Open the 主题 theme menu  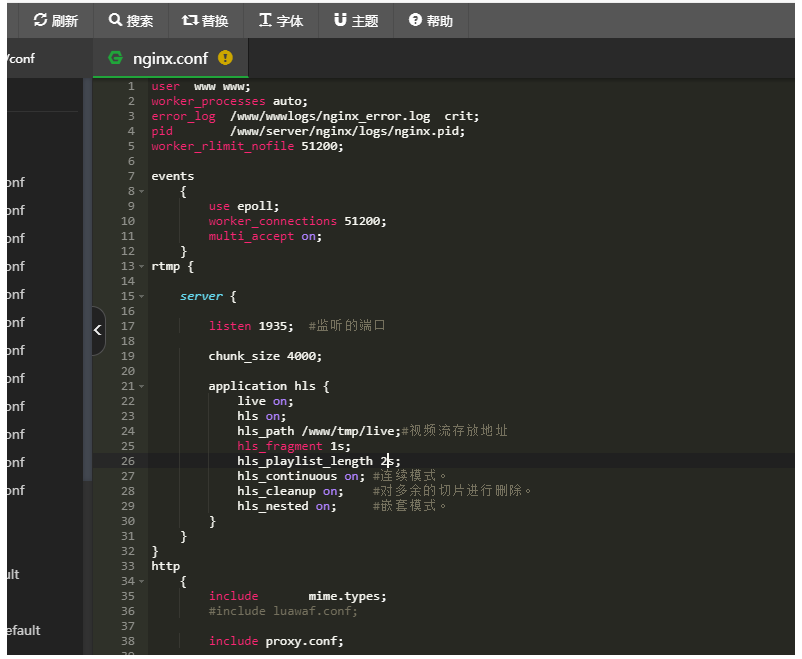[x=356, y=20]
